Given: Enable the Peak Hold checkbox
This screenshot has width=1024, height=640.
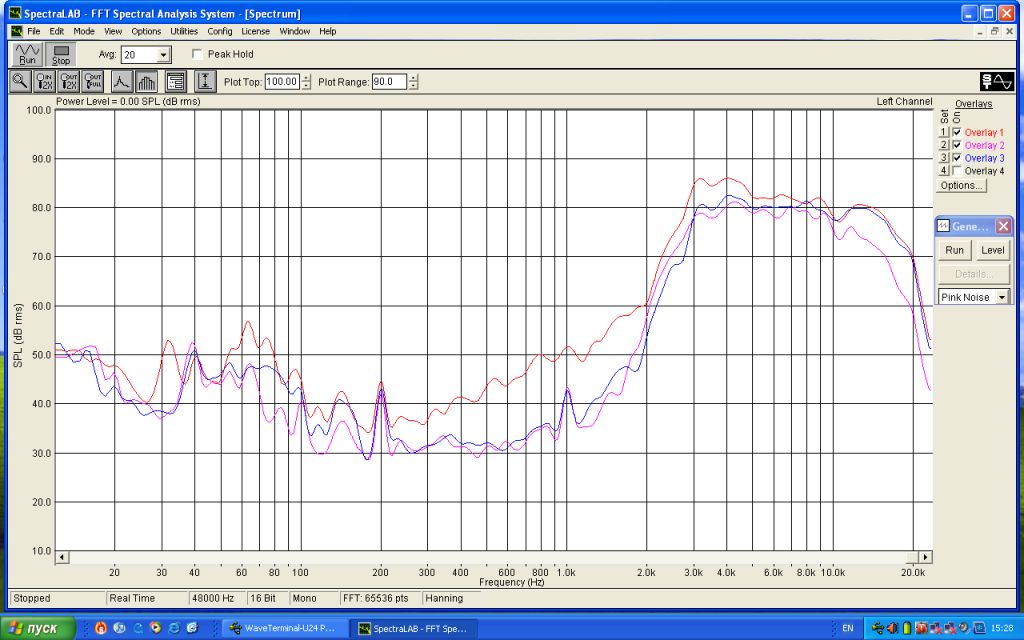Looking at the screenshot, I should [197, 54].
